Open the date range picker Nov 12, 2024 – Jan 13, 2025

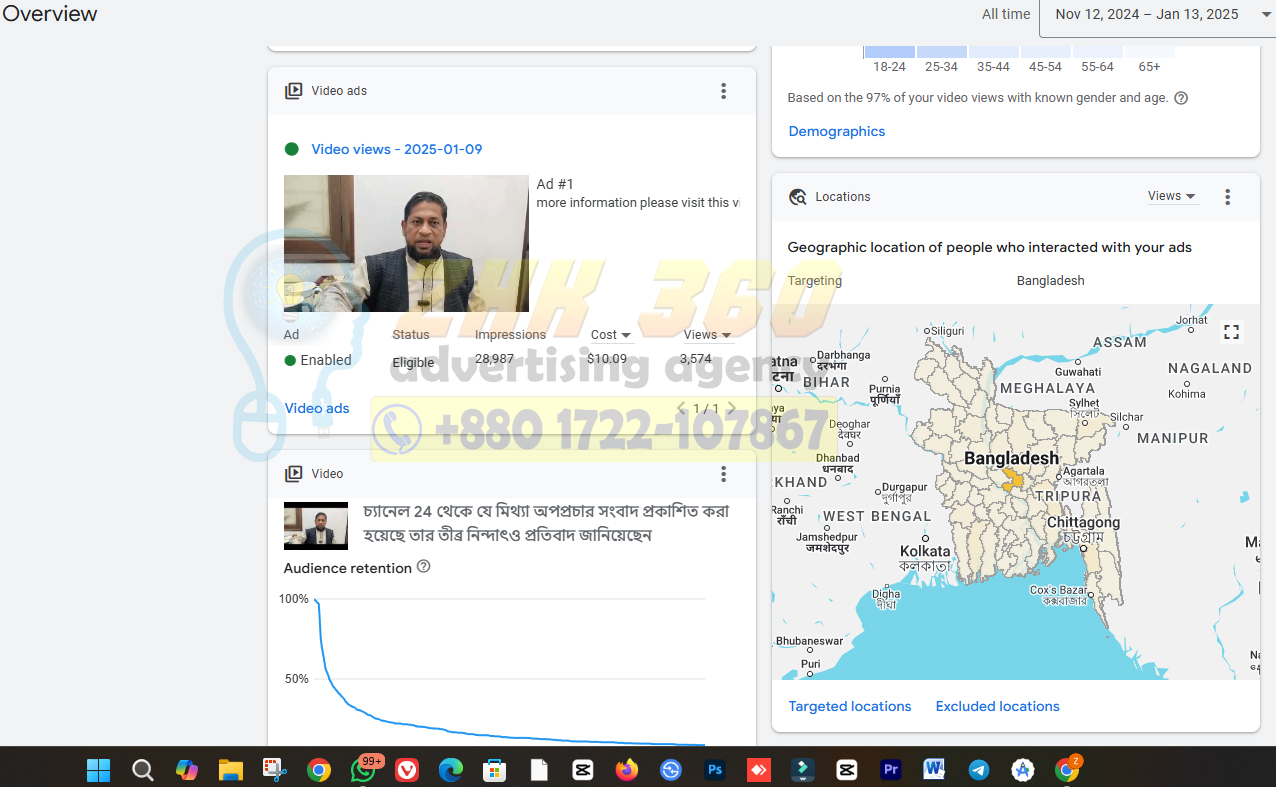point(1158,15)
